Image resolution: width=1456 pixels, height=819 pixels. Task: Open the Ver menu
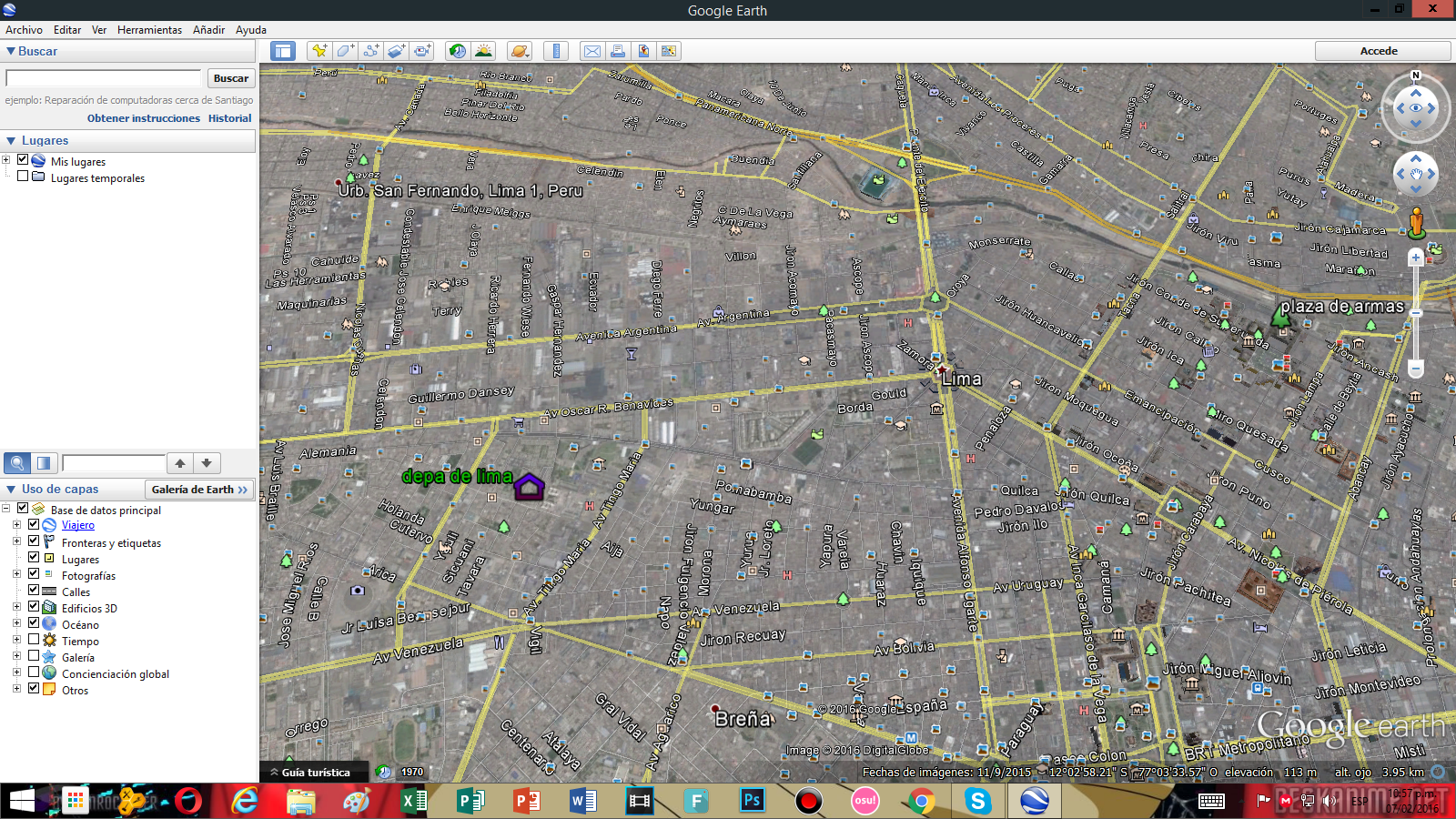click(99, 30)
